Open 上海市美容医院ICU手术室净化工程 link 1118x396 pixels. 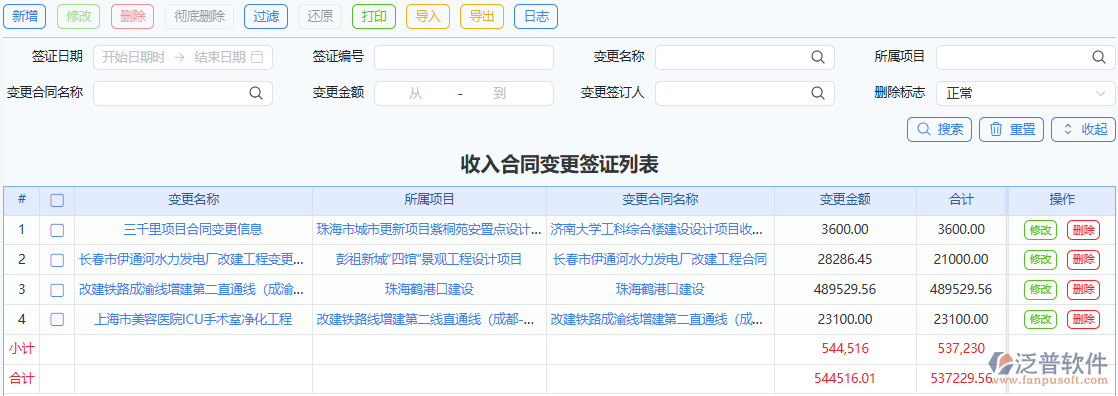pos(193,320)
